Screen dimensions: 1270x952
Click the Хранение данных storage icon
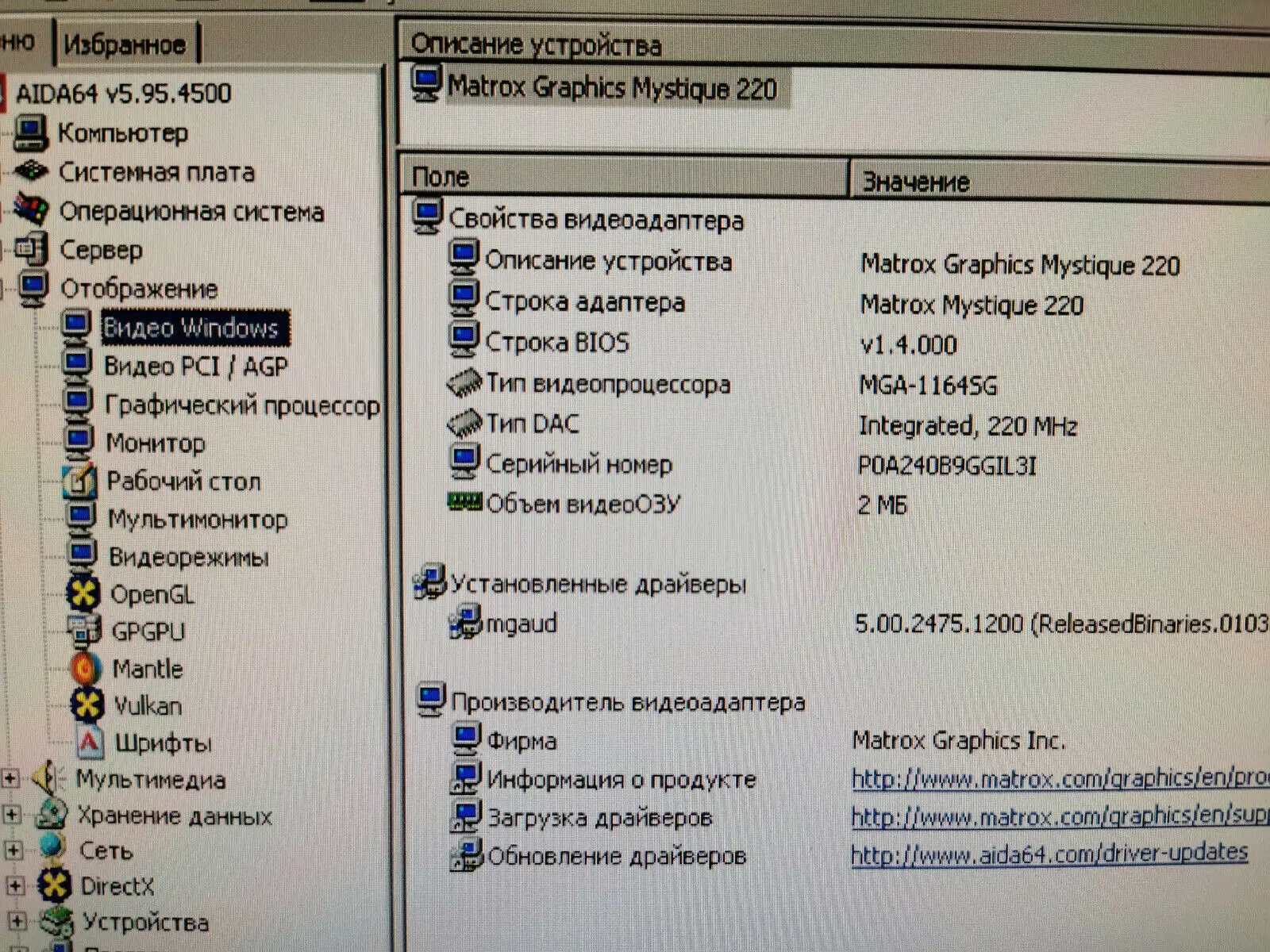52,814
